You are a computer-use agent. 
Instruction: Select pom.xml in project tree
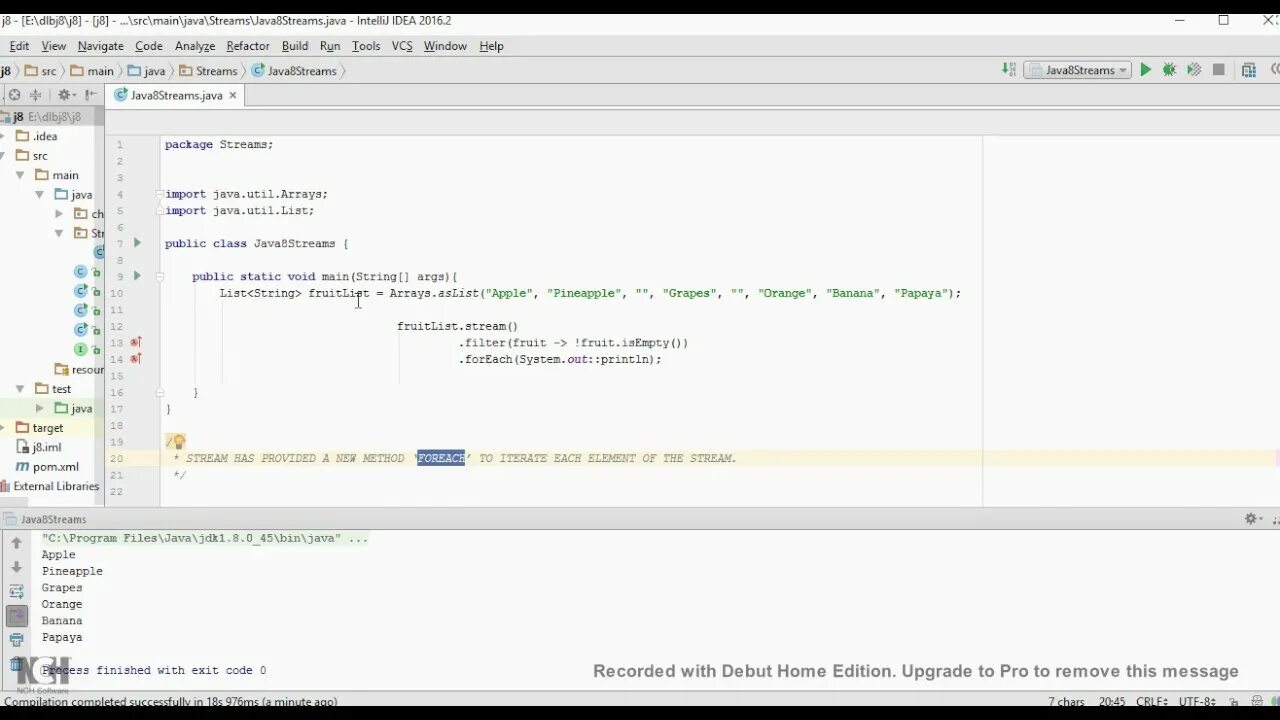pos(47,467)
